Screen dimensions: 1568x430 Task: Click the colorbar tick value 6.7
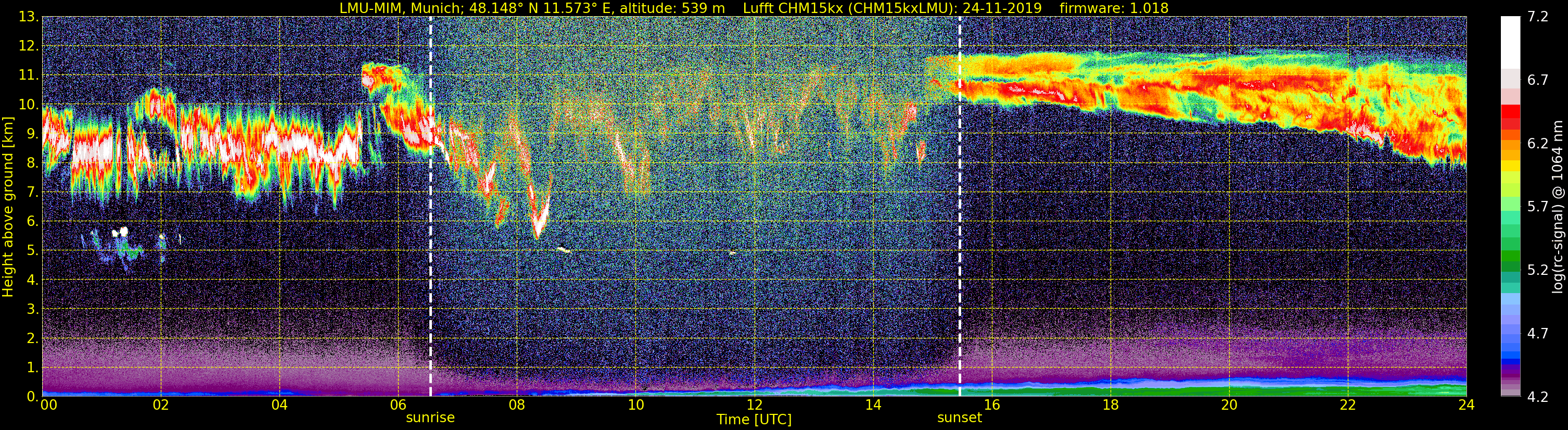click(x=1538, y=80)
